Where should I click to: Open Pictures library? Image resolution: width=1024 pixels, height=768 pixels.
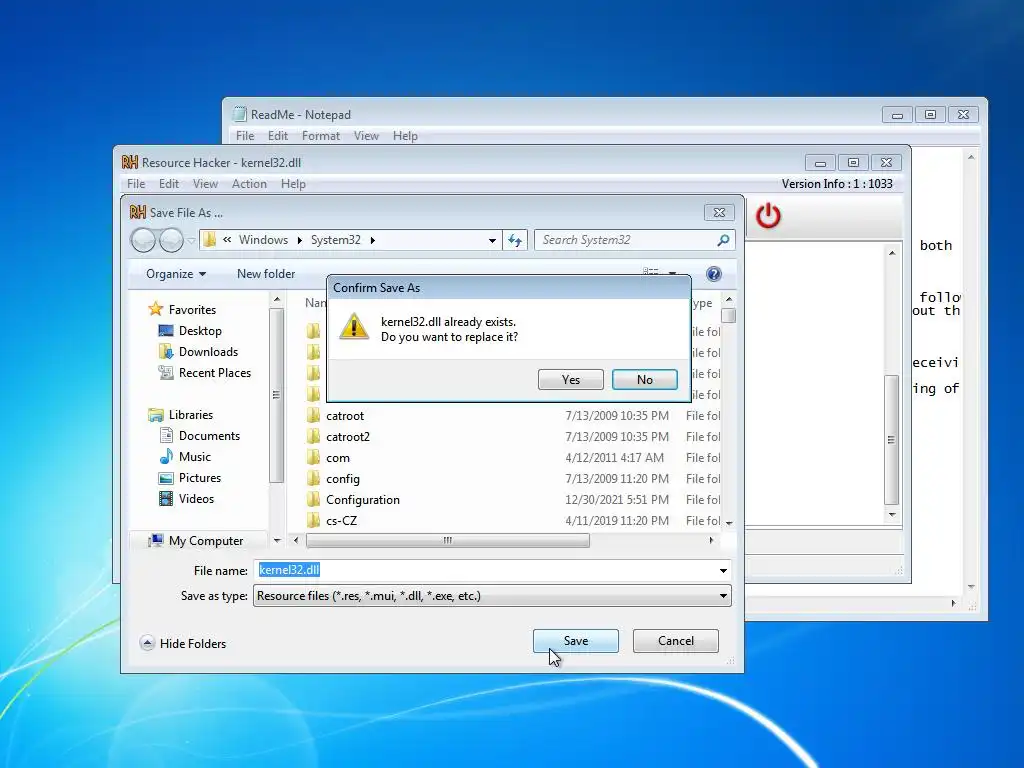pyautogui.click(x=200, y=477)
